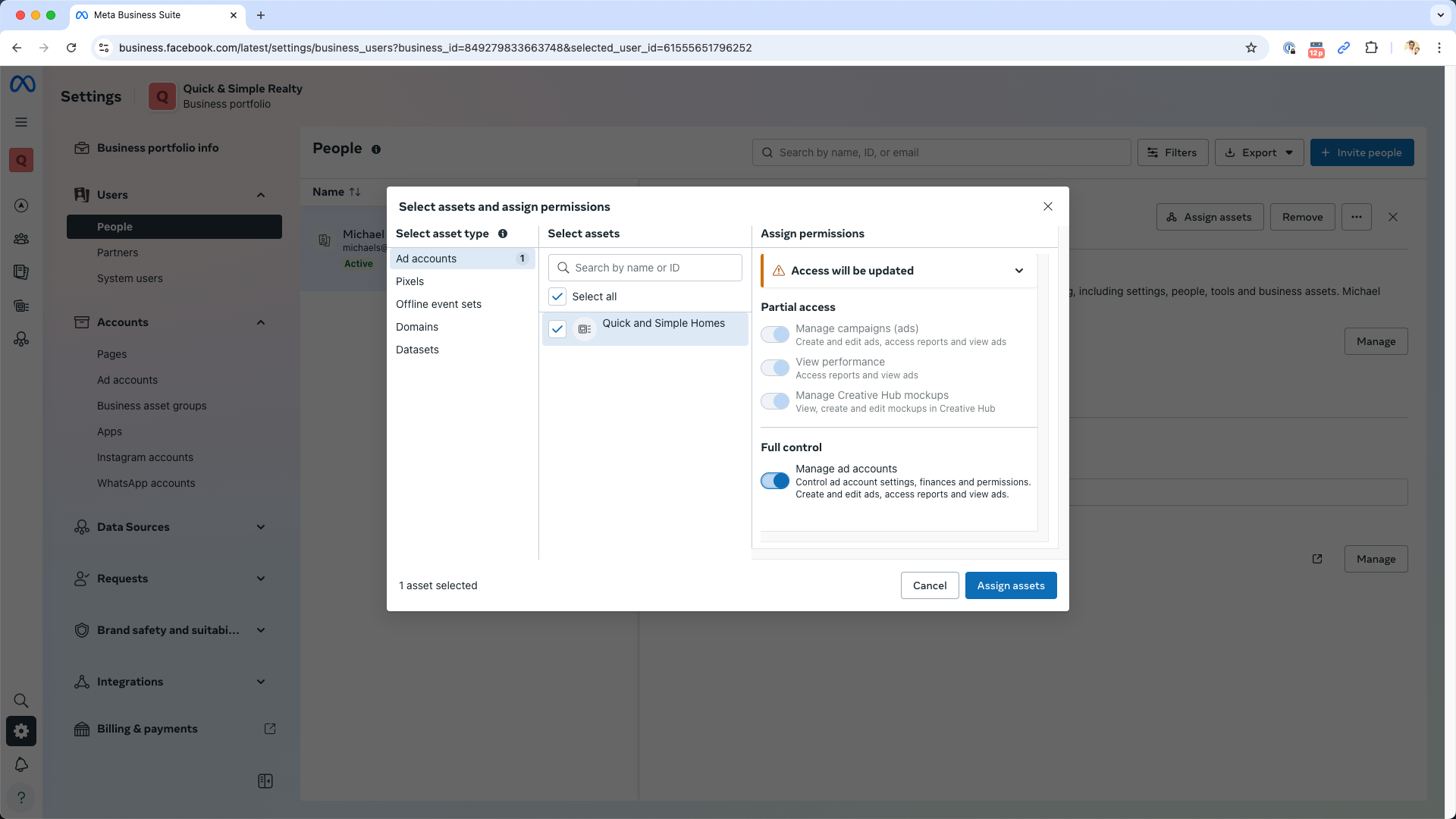Click Search by name or ID field
The height and width of the screenshot is (819, 1456).
point(645,268)
